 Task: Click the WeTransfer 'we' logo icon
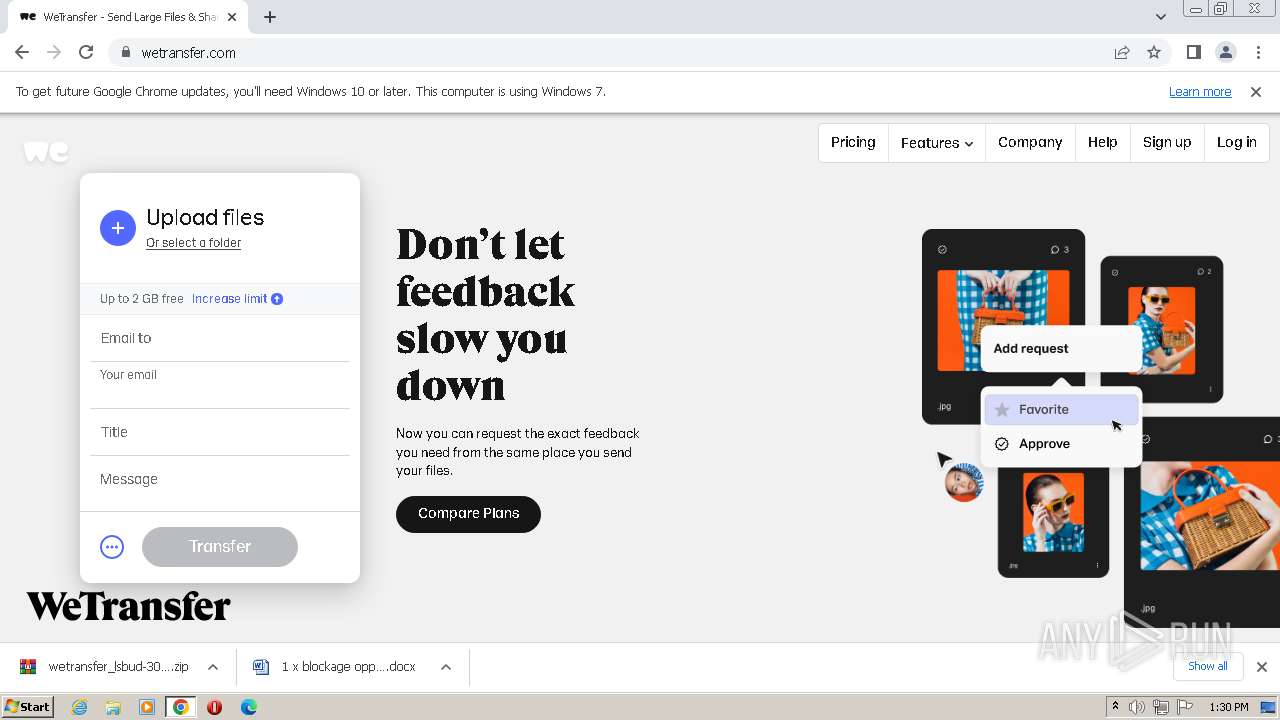46,151
